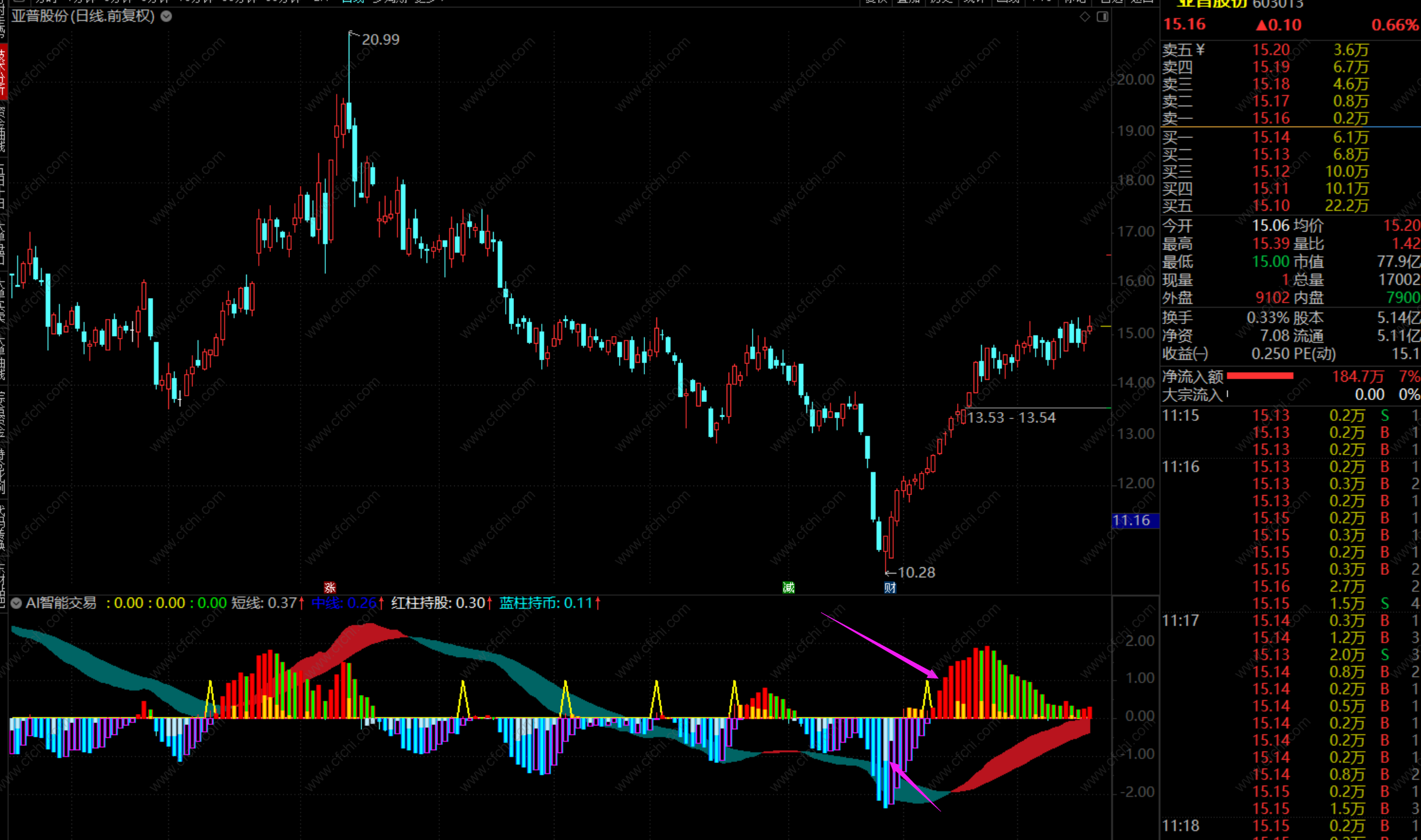Click the 卖五 ¥ symbol toggle
Image resolution: width=1421 pixels, height=840 pixels.
pyautogui.click(x=1201, y=50)
